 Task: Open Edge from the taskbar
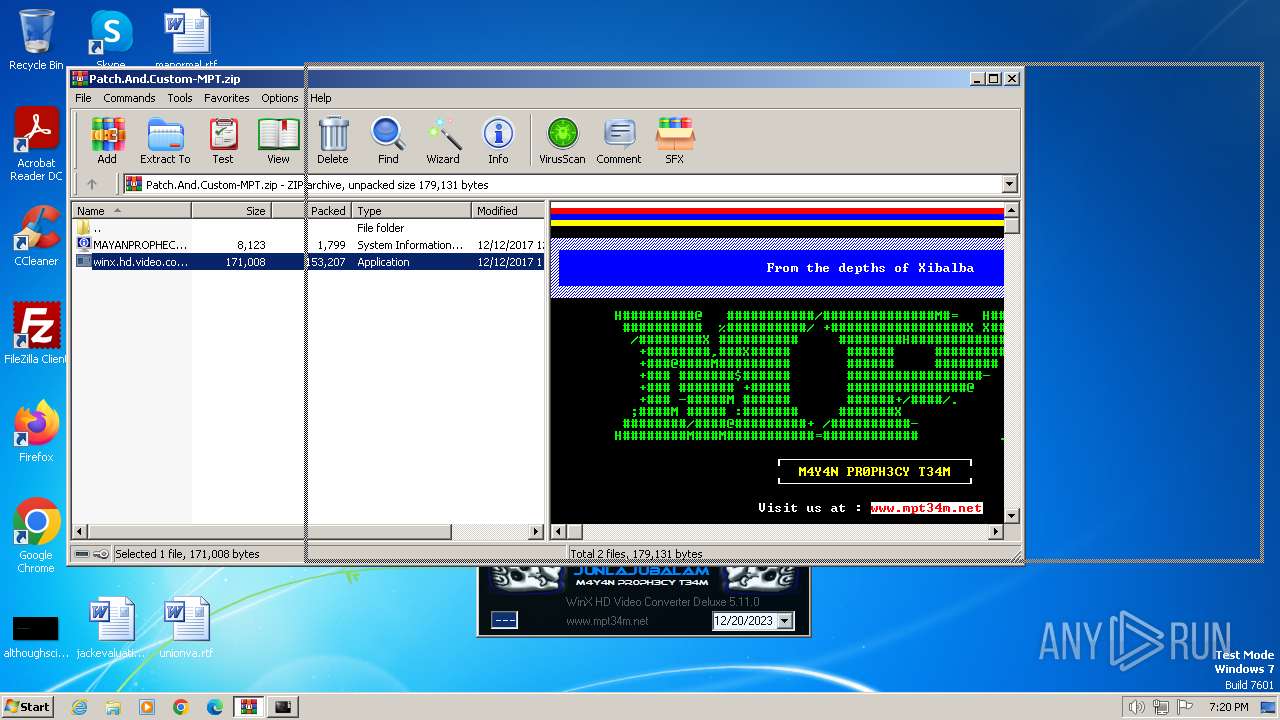[215, 707]
